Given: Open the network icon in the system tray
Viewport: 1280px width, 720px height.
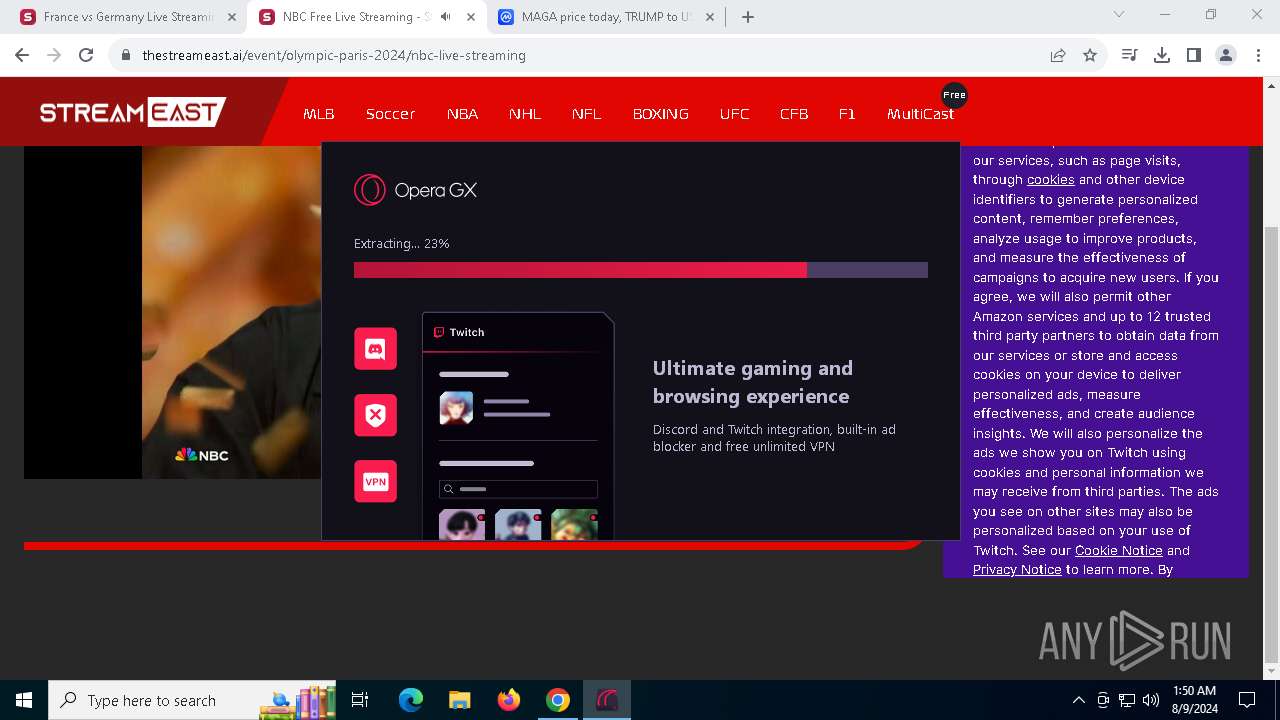Looking at the screenshot, I should pyautogui.click(x=1127, y=700).
